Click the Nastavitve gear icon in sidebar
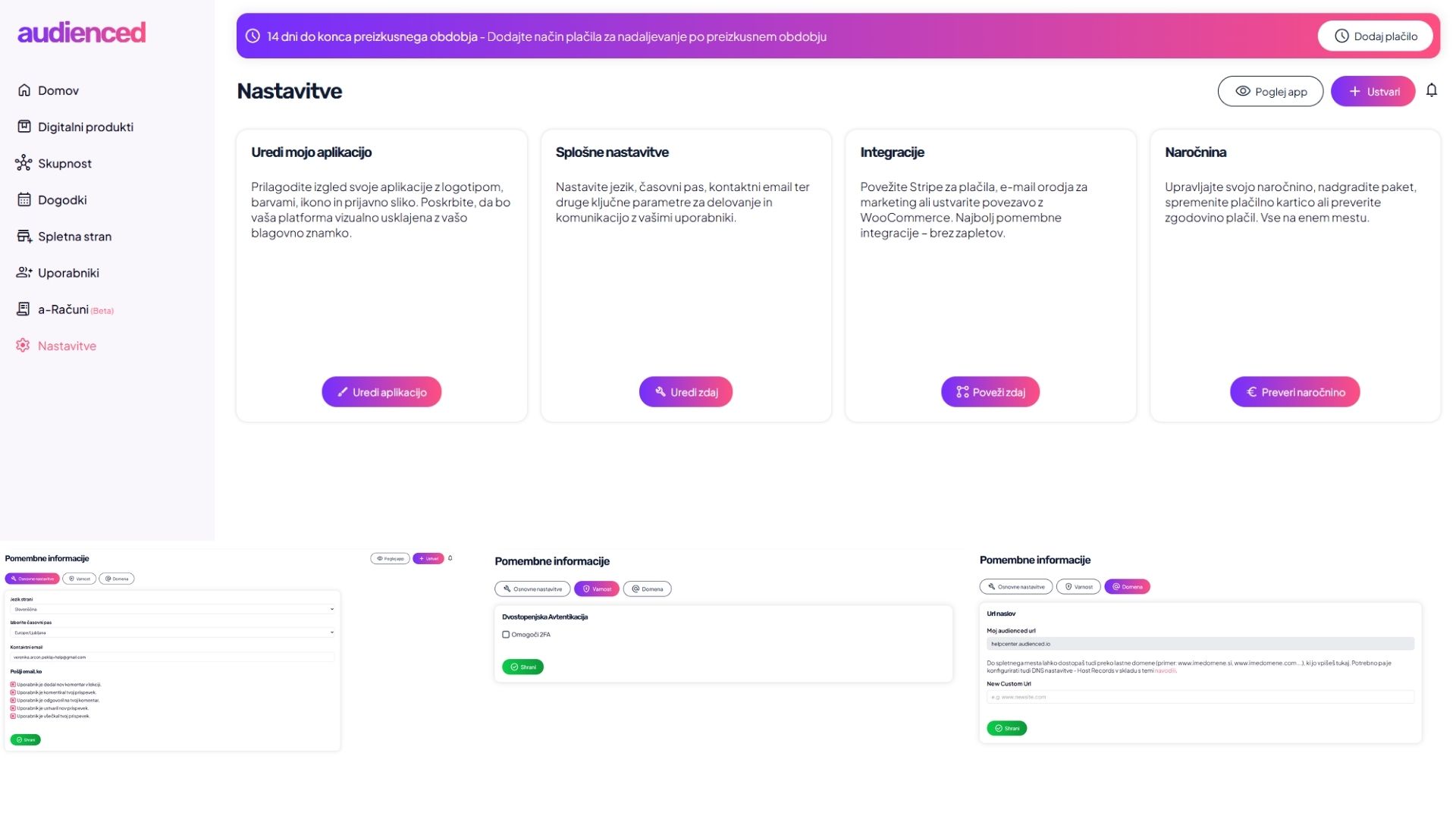The image size is (1456, 819). (x=24, y=345)
